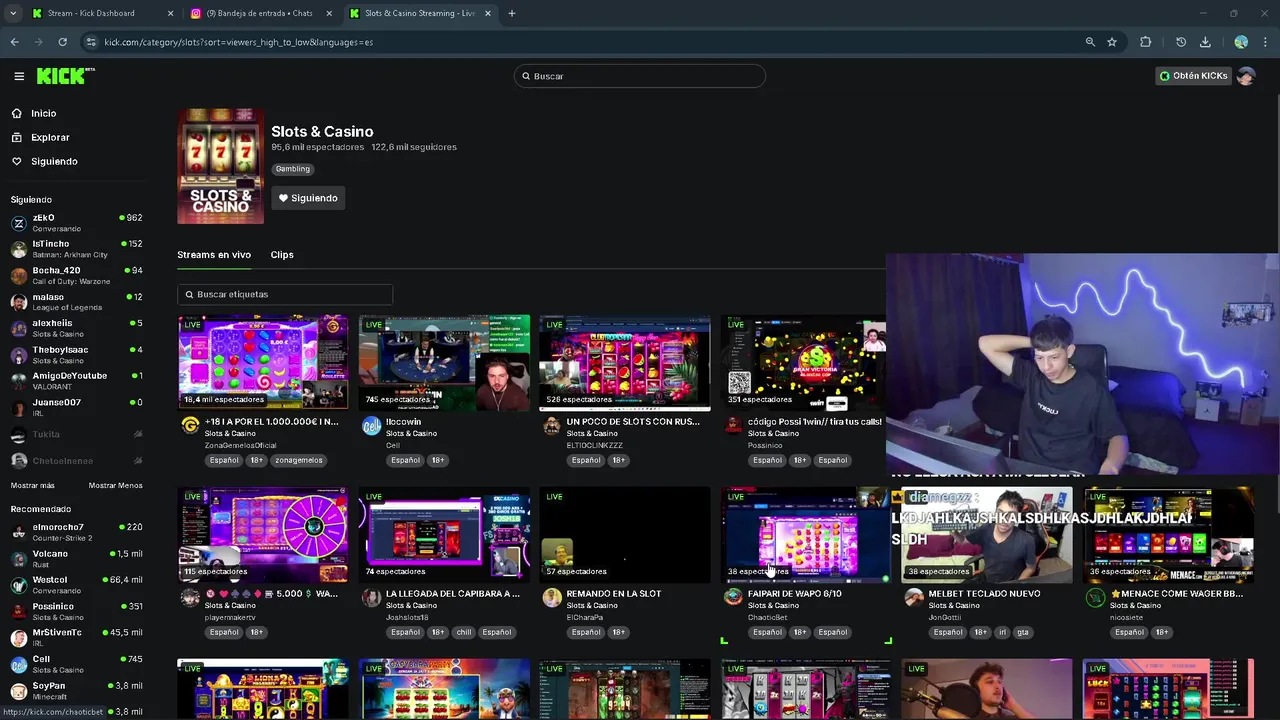This screenshot has width=1280, height=720.
Task: Open Juanse007 channel in sidebar
Action: pos(76,407)
